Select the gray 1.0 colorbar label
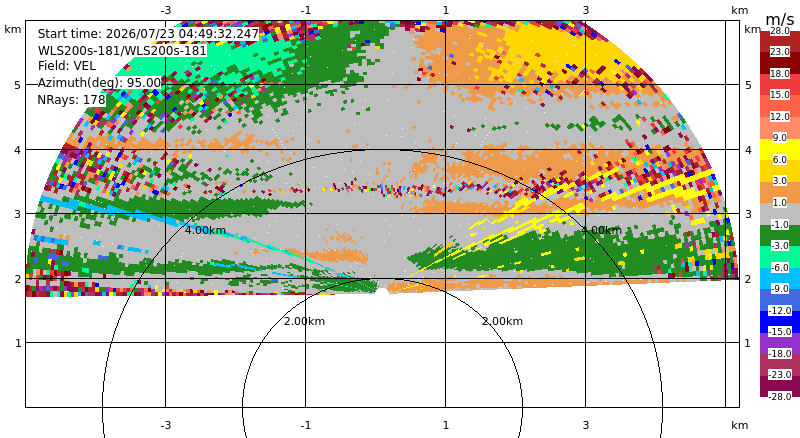 (x=780, y=203)
